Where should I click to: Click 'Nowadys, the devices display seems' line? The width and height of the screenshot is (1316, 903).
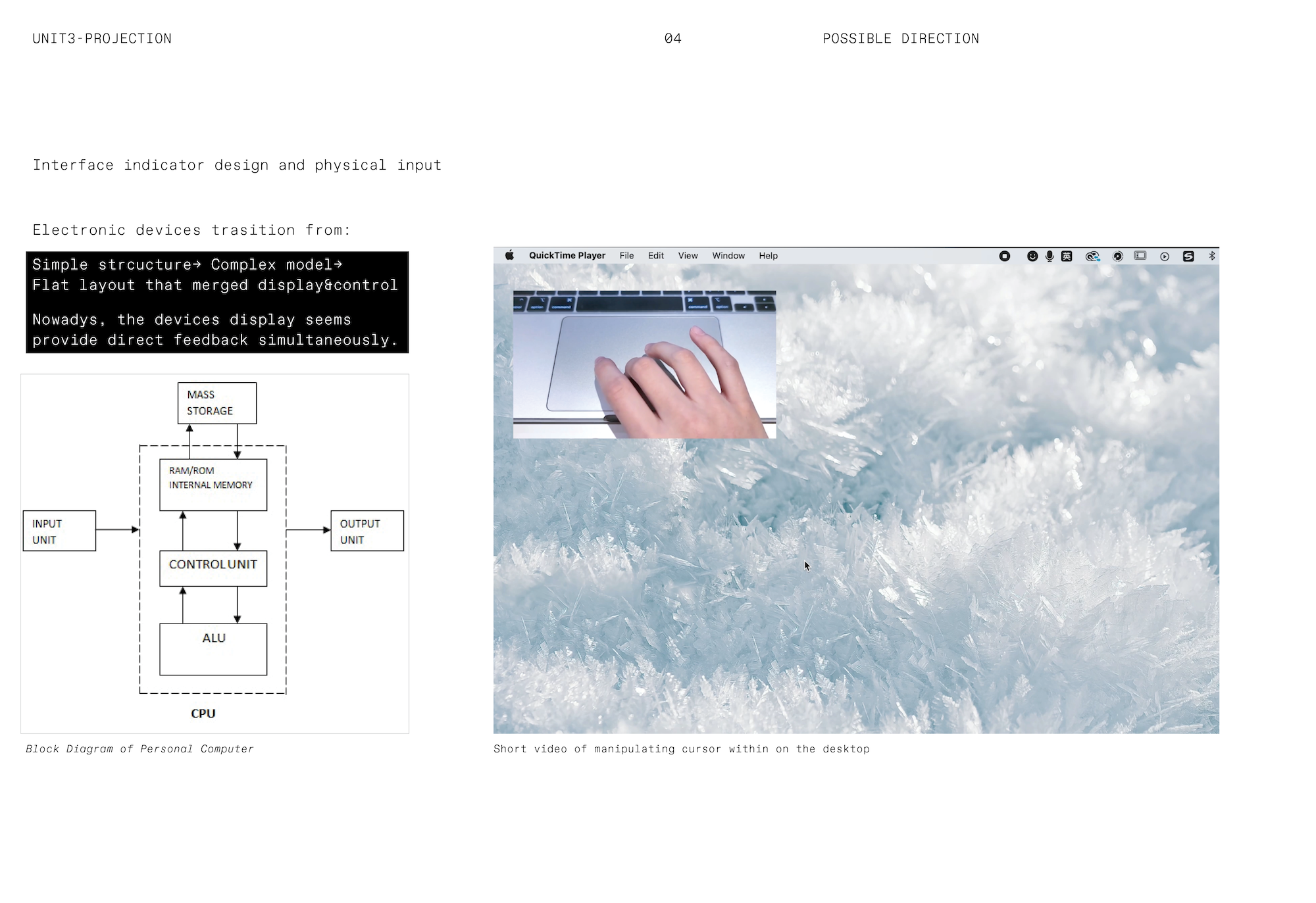point(191,320)
